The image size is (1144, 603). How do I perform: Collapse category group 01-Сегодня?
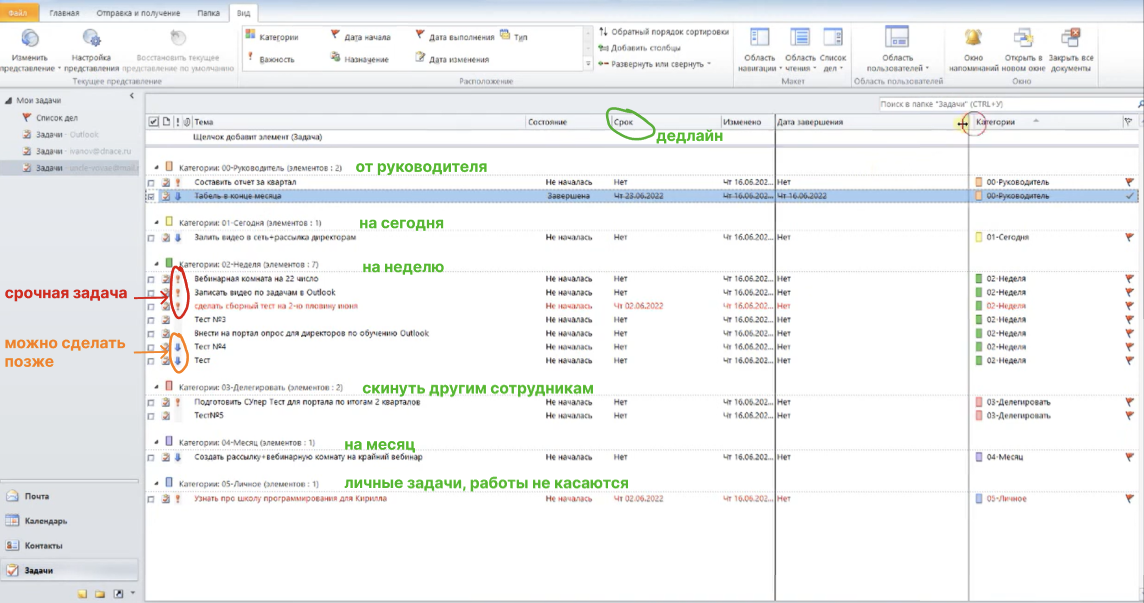[x=156, y=223]
